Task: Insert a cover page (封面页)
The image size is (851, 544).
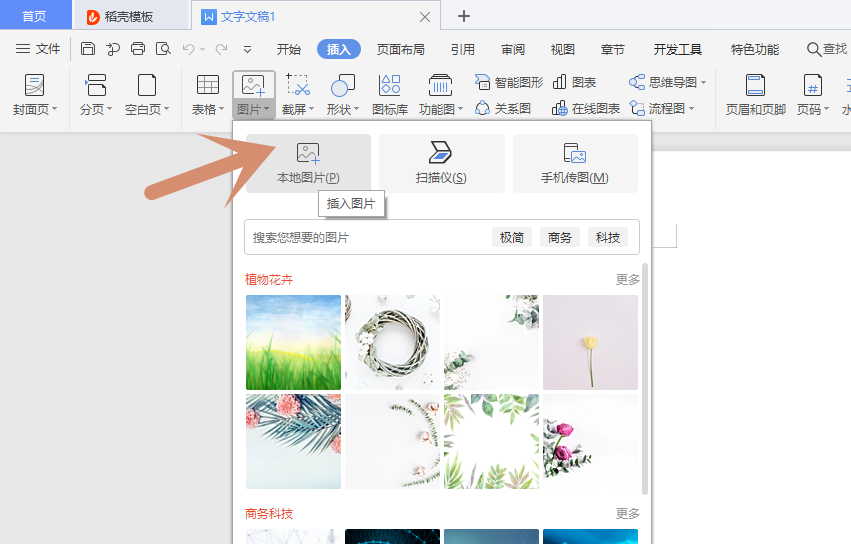Action: [x=34, y=94]
